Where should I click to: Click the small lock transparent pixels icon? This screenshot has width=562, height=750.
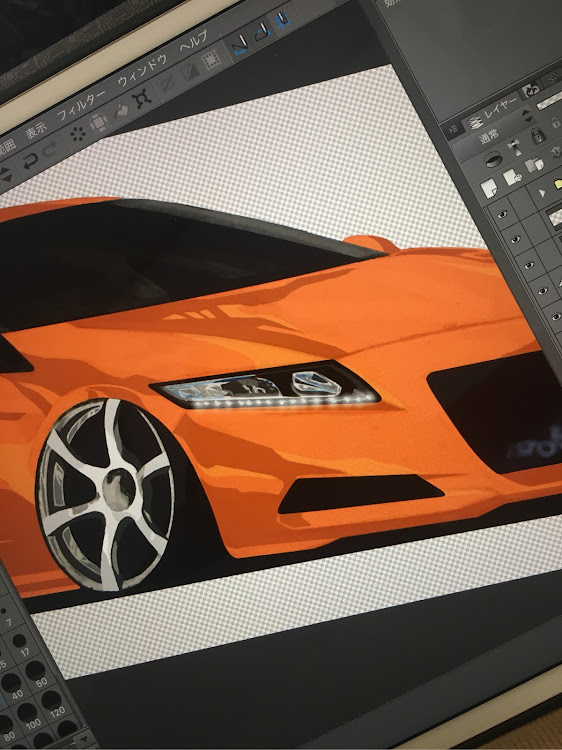pos(556,124)
